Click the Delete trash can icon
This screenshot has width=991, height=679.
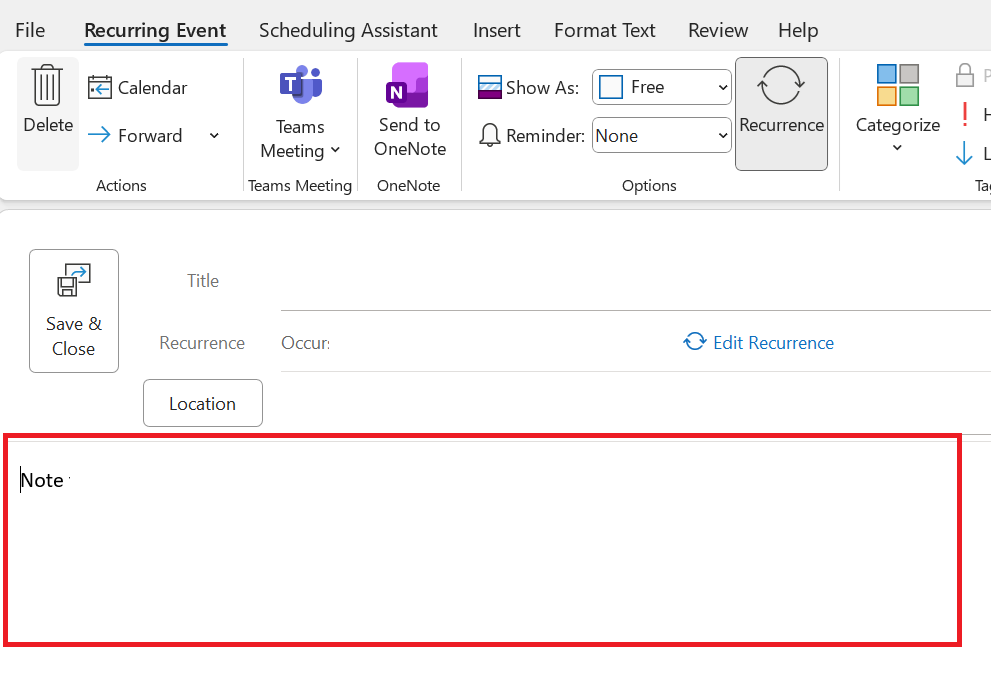tap(47, 85)
